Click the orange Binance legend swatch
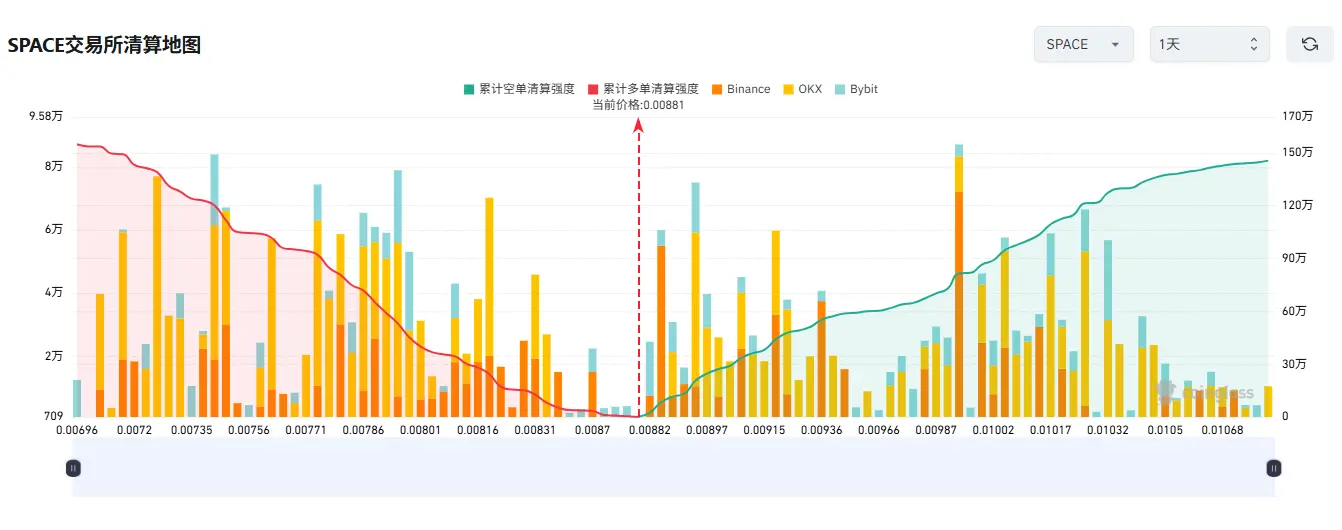Screen dimensions: 1342x530 [x=716, y=89]
